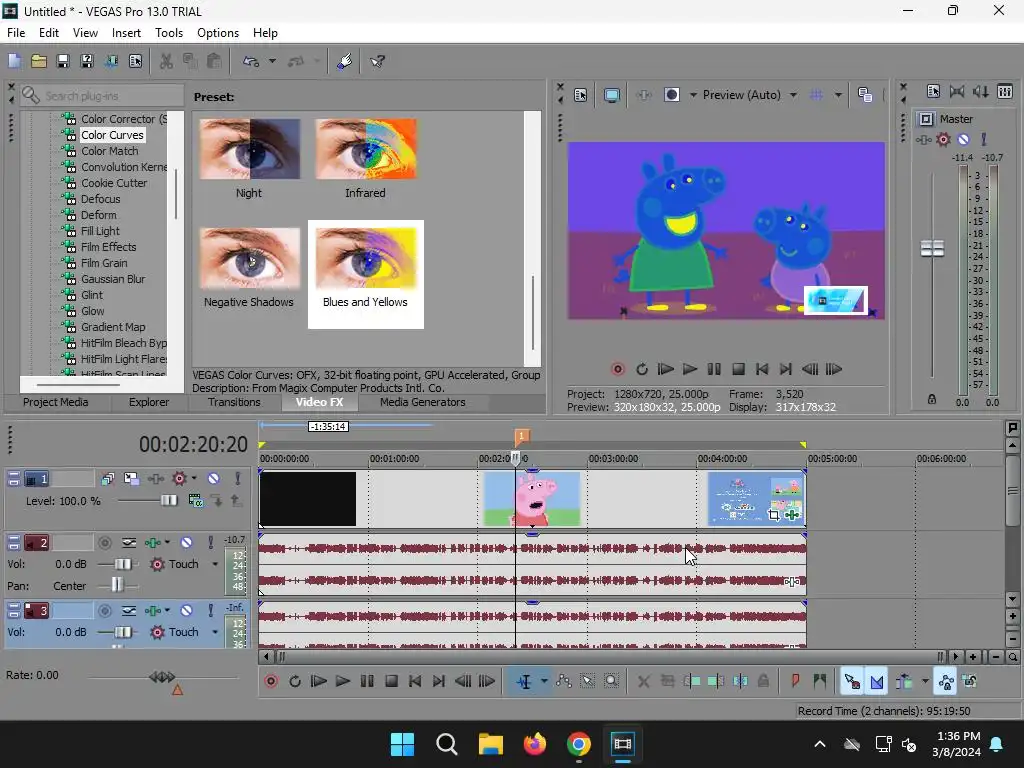
Task: Click the Preview on External Monitor icon
Action: click(612, 95)
